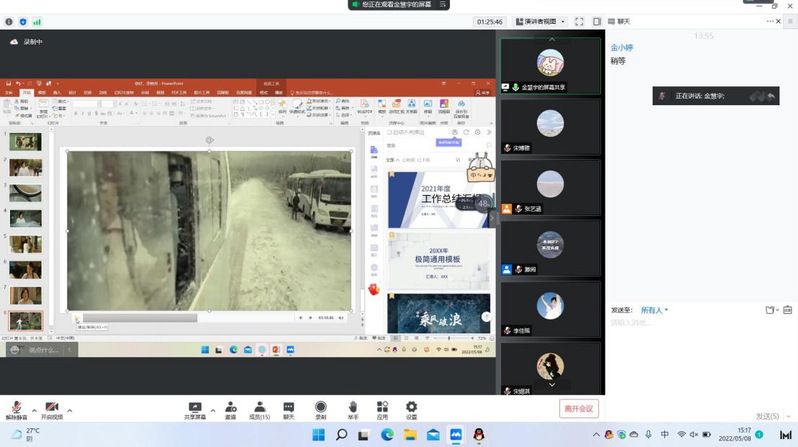Click the meeting info icon at top-left
Screen dimensions: 798x447
pyautogui.click(x=10, y=21)
